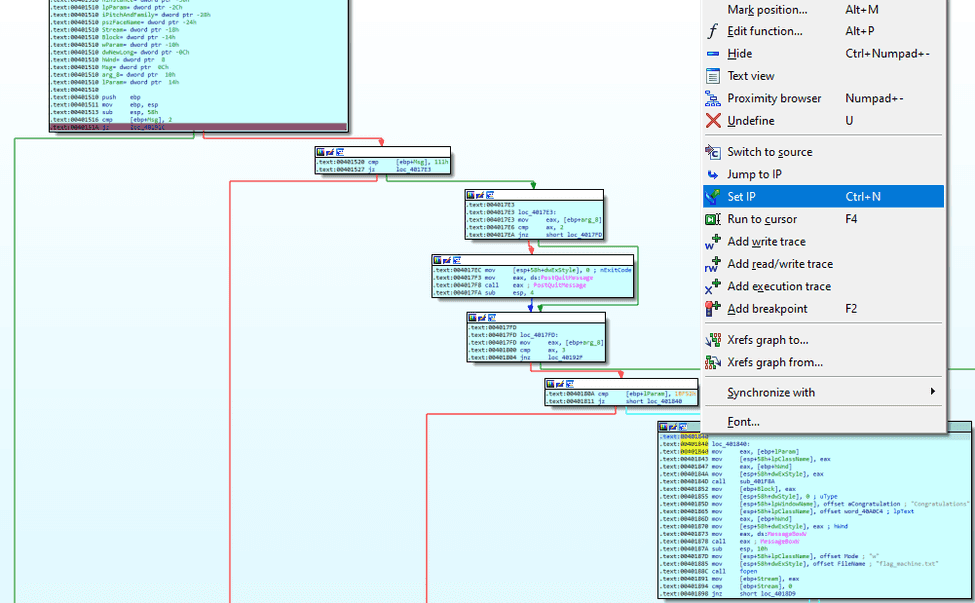Add a read/write trace
The width and height of the screenshot is (975, 603).
pyautogui.click(x=779, y=264)
